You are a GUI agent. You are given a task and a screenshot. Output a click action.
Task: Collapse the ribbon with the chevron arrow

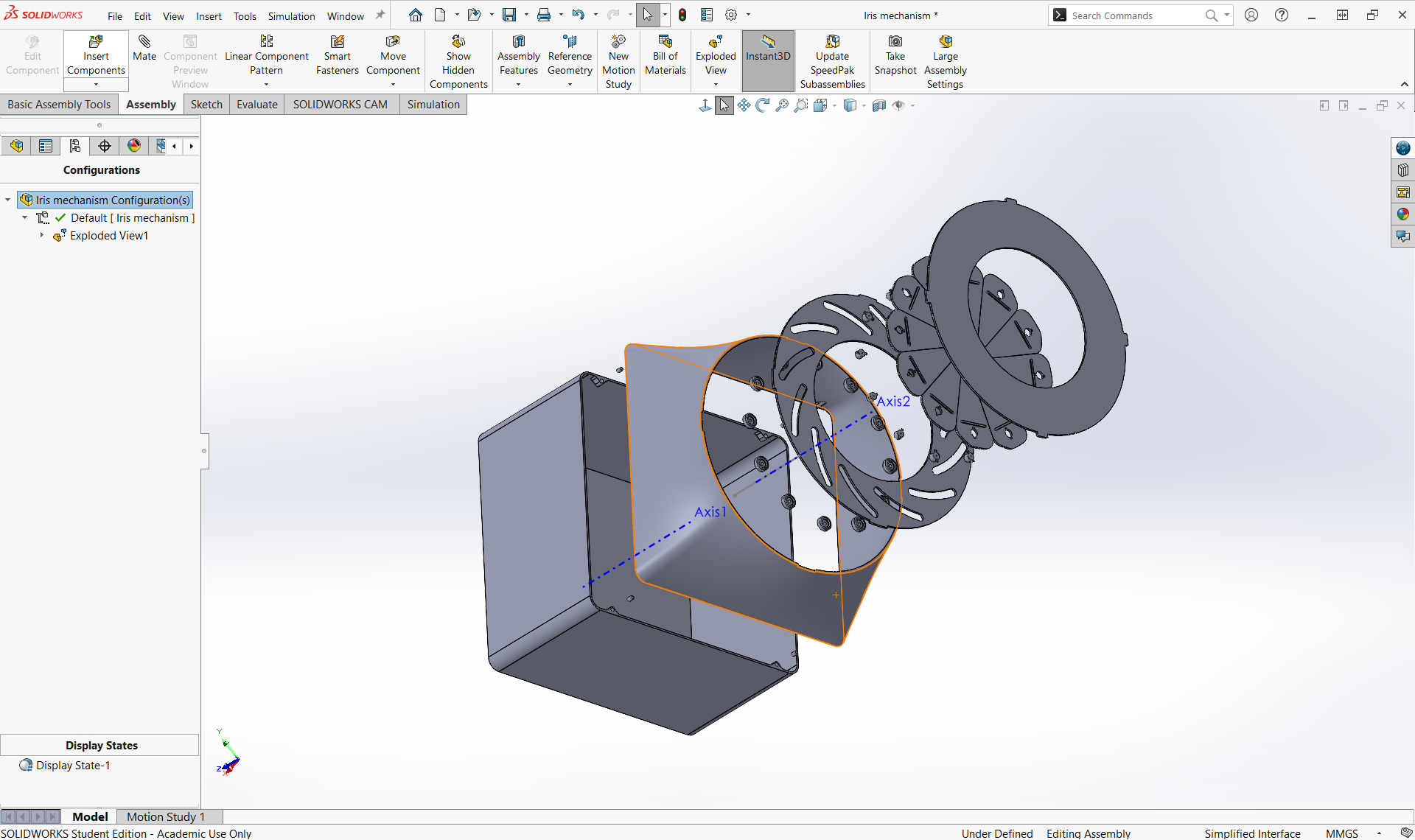[x=1405, y=85]
